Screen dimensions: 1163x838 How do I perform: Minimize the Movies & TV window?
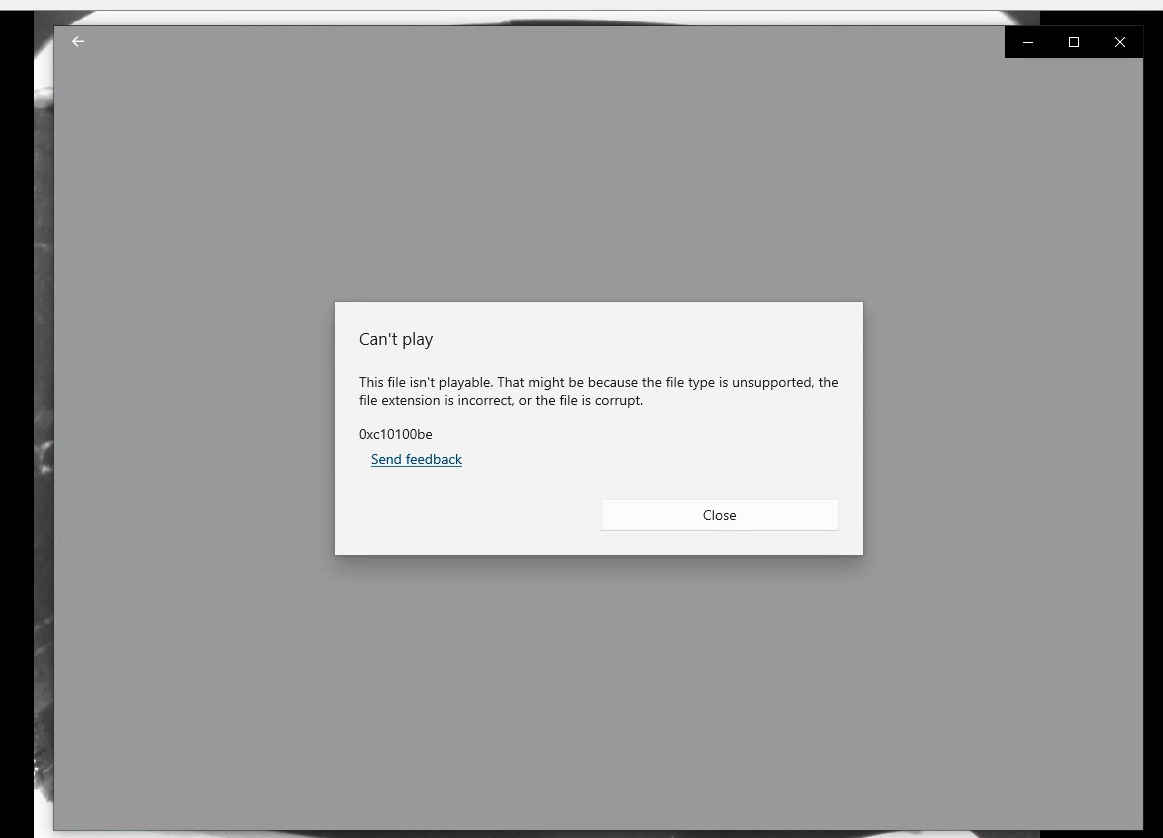pyautogui.click(x=1027, y=41)
